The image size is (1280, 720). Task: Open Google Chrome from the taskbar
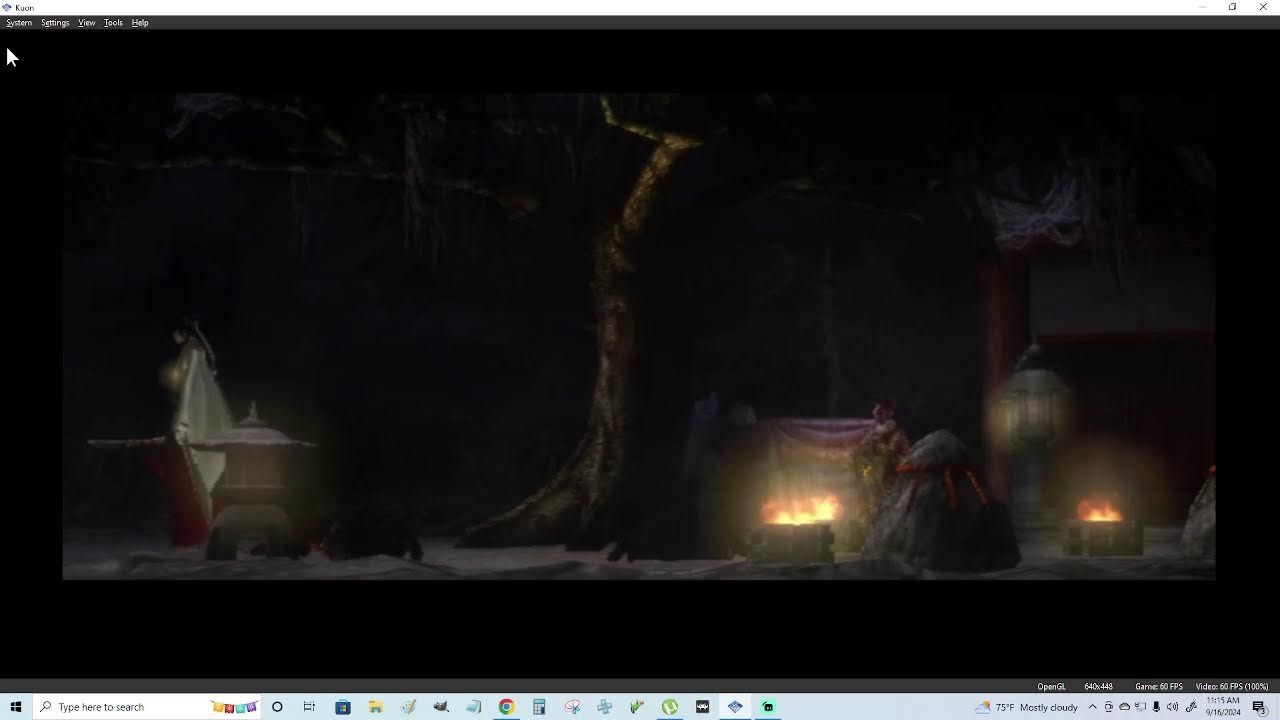point(506,707)
